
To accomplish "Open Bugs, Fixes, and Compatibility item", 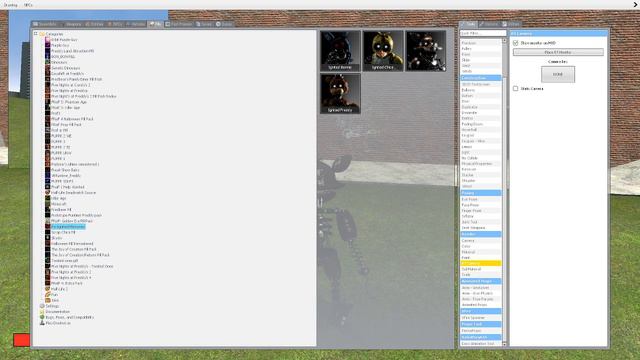I will tap(70, 317).
